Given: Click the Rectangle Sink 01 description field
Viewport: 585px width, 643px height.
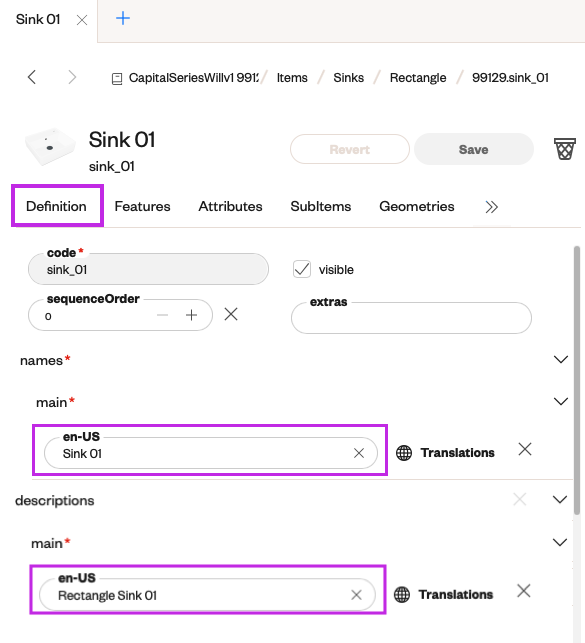Looking at the screenshot, I should pos(207,595).
